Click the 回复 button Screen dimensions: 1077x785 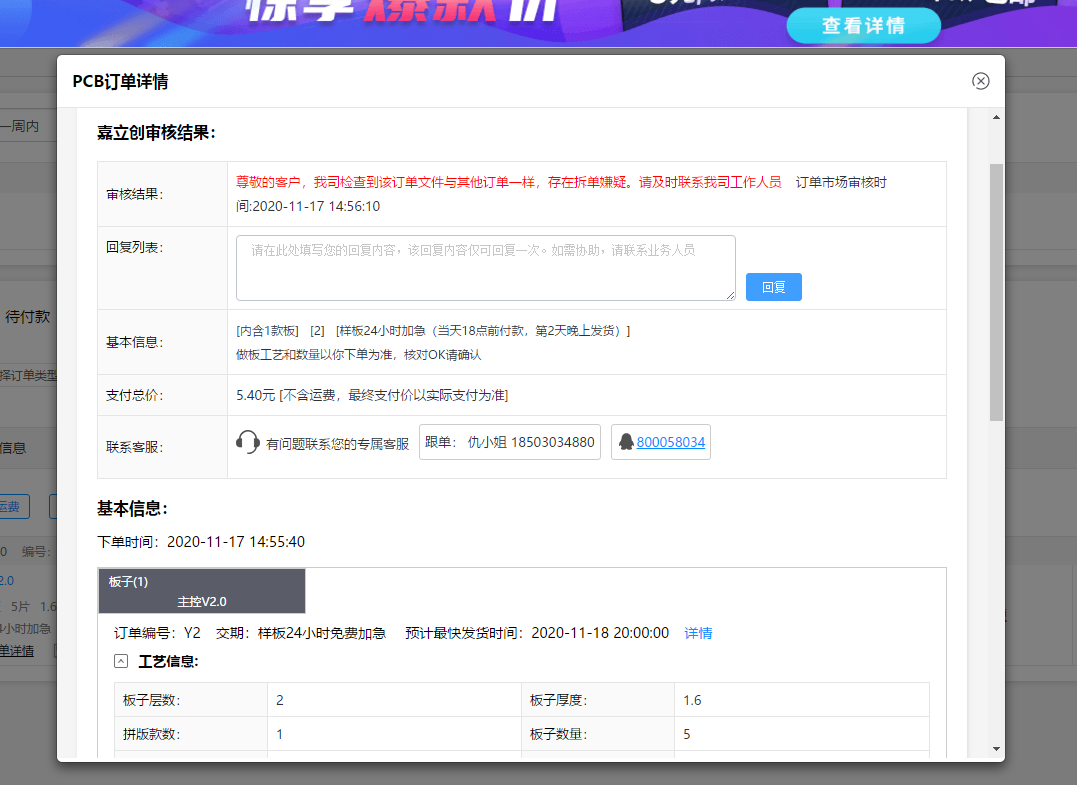[773, 287]
